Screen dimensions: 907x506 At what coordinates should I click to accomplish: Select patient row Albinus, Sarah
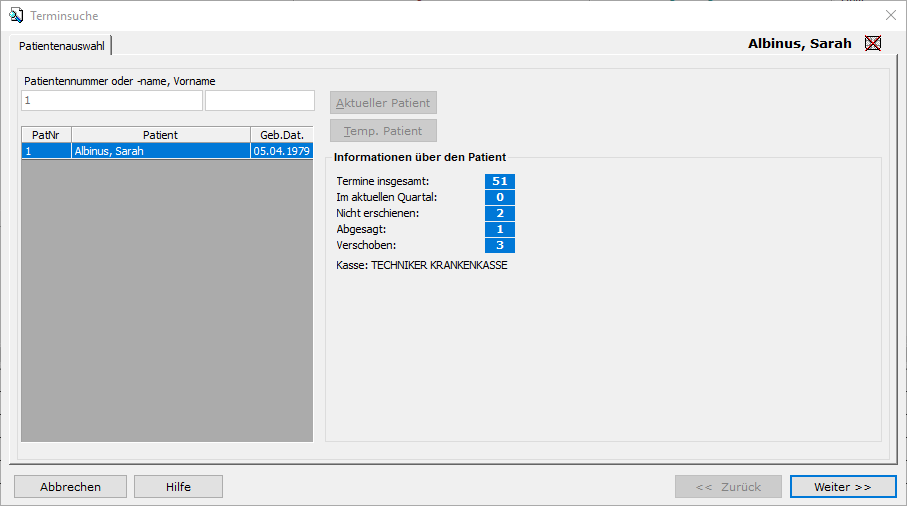pyautogui.click(x=167, y=151)
